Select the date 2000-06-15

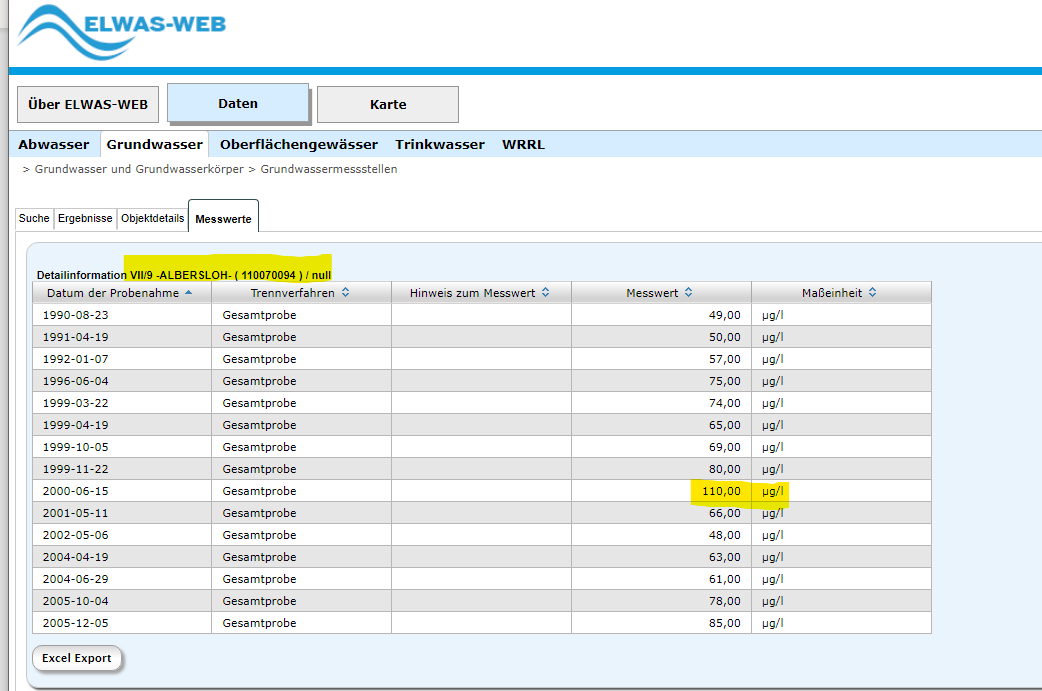click(x=76, y=490)
